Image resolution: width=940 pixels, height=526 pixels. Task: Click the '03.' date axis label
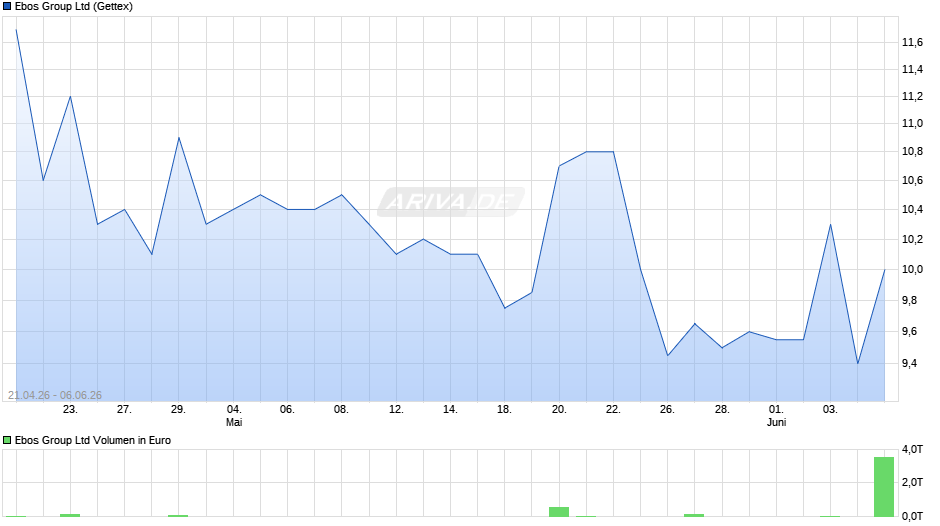coord(830,410)
